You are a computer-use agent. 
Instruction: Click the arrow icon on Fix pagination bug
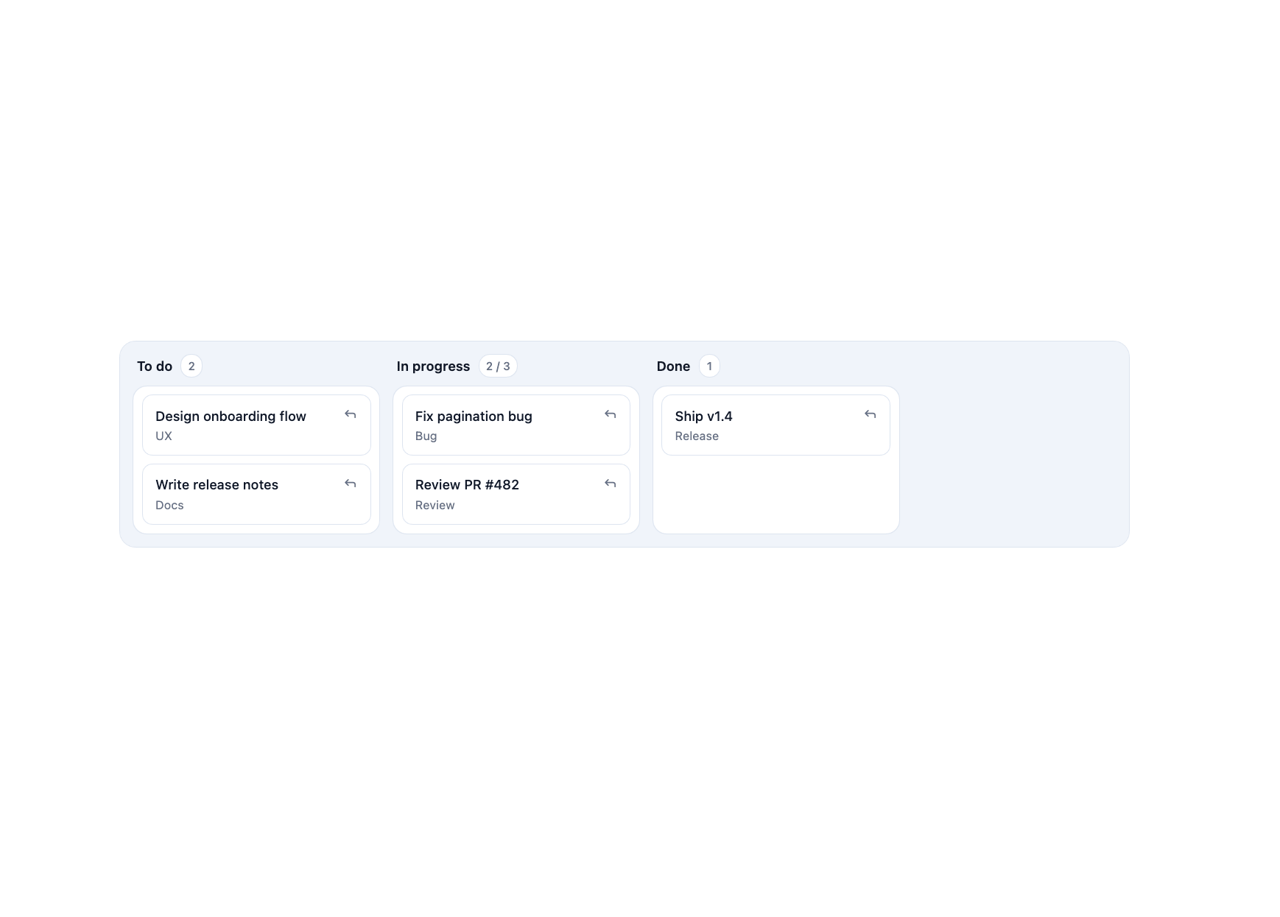coord(610,414)
